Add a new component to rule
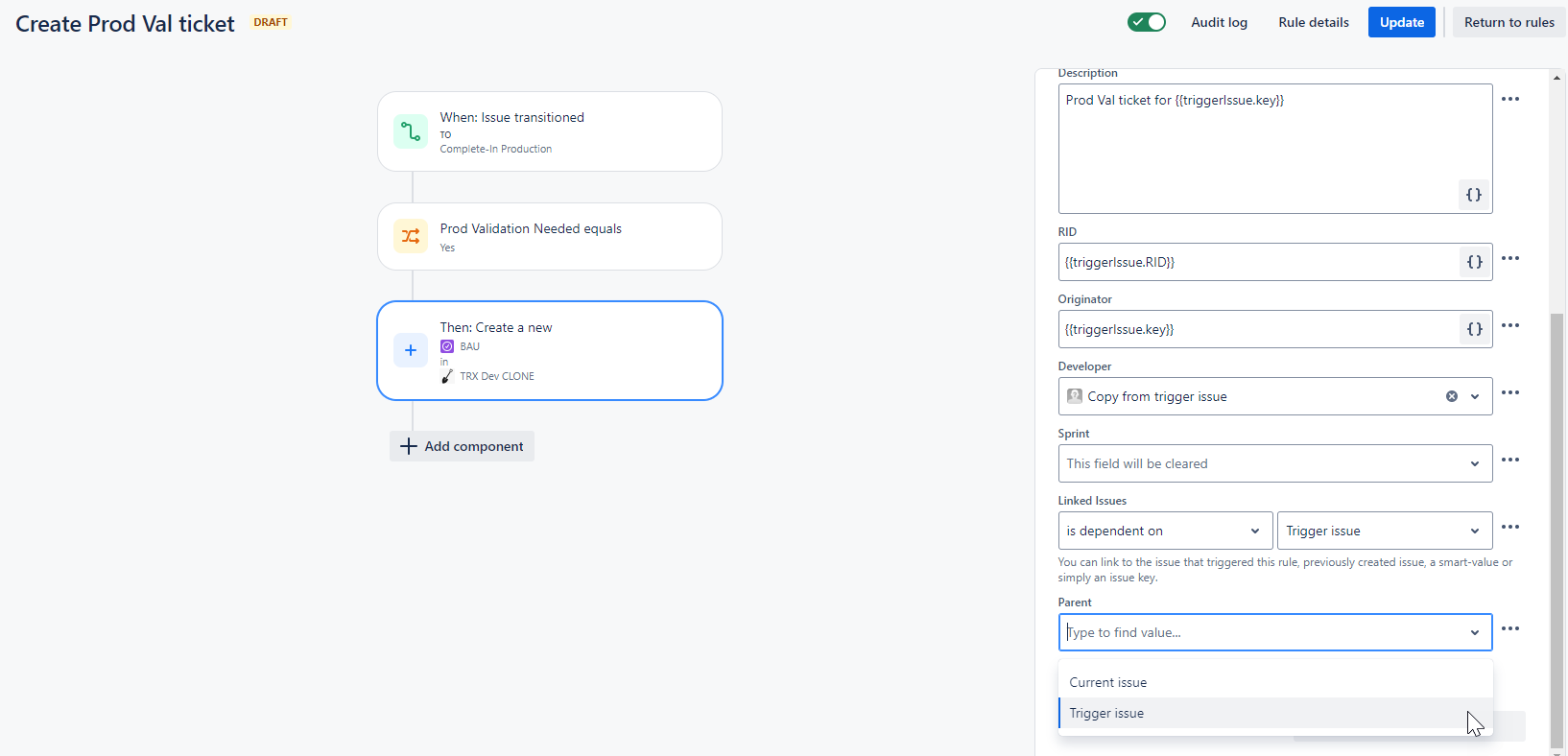Image resolution: width=1568 pixels, height=756 pixels. coord(462,446)
